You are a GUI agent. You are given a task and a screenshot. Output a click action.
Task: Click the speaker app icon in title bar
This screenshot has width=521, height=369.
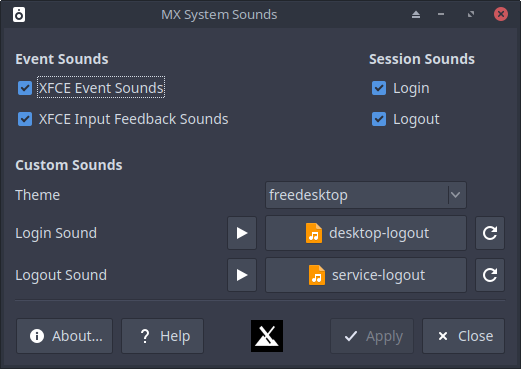point(19,15)
